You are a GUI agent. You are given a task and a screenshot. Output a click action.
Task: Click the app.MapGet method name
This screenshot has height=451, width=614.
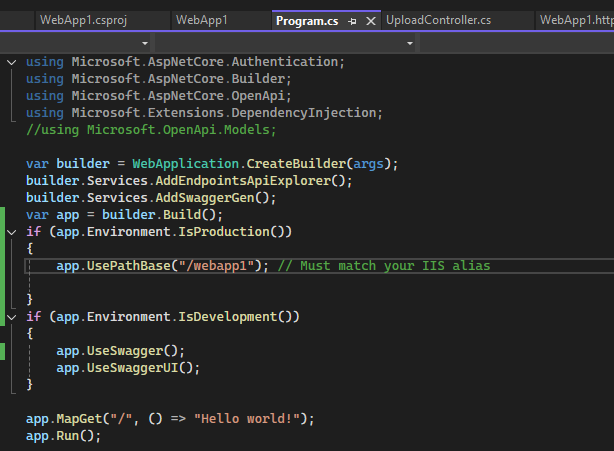[79, 419]
